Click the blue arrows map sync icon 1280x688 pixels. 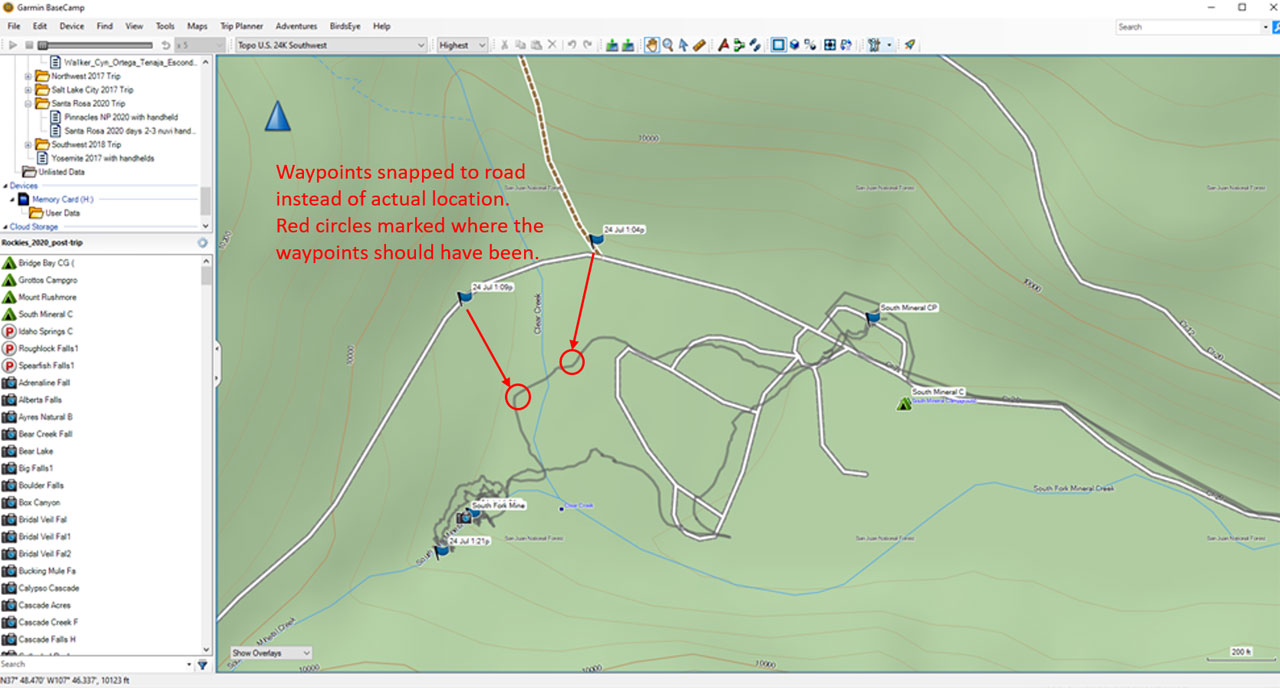tap(846, 45)
